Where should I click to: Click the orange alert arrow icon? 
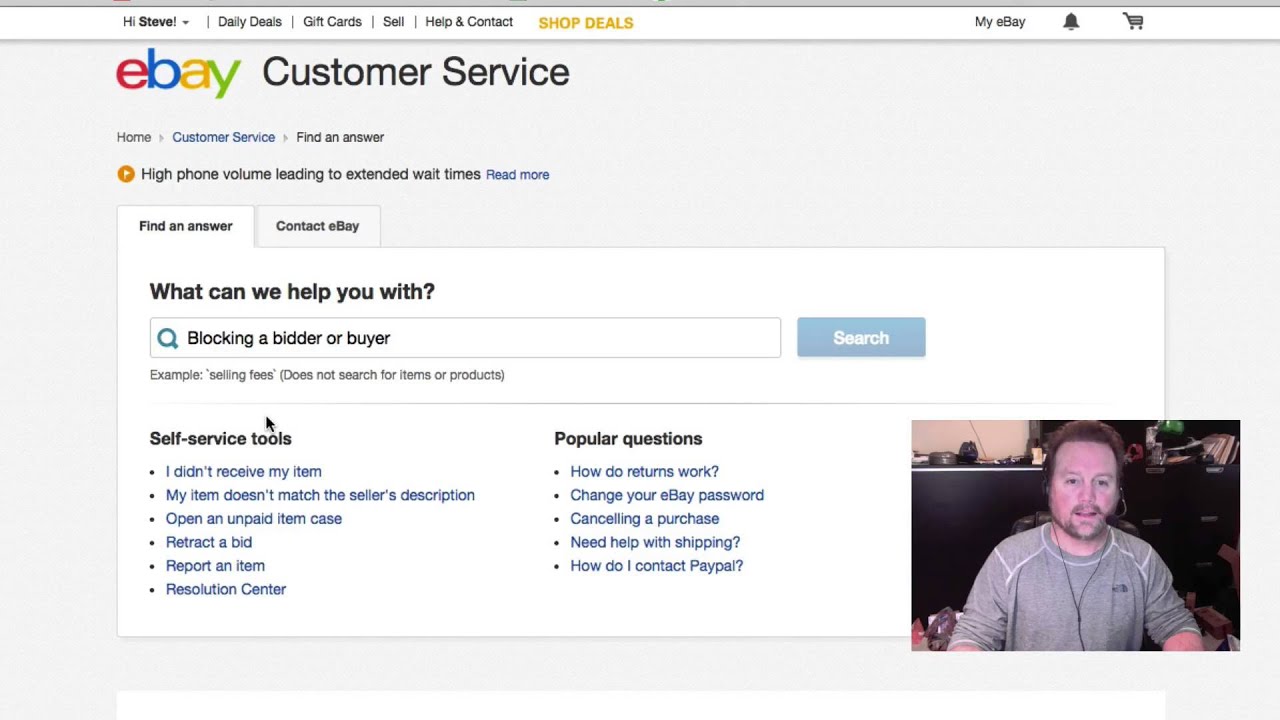pyautogui.click(x=126, y=174)
